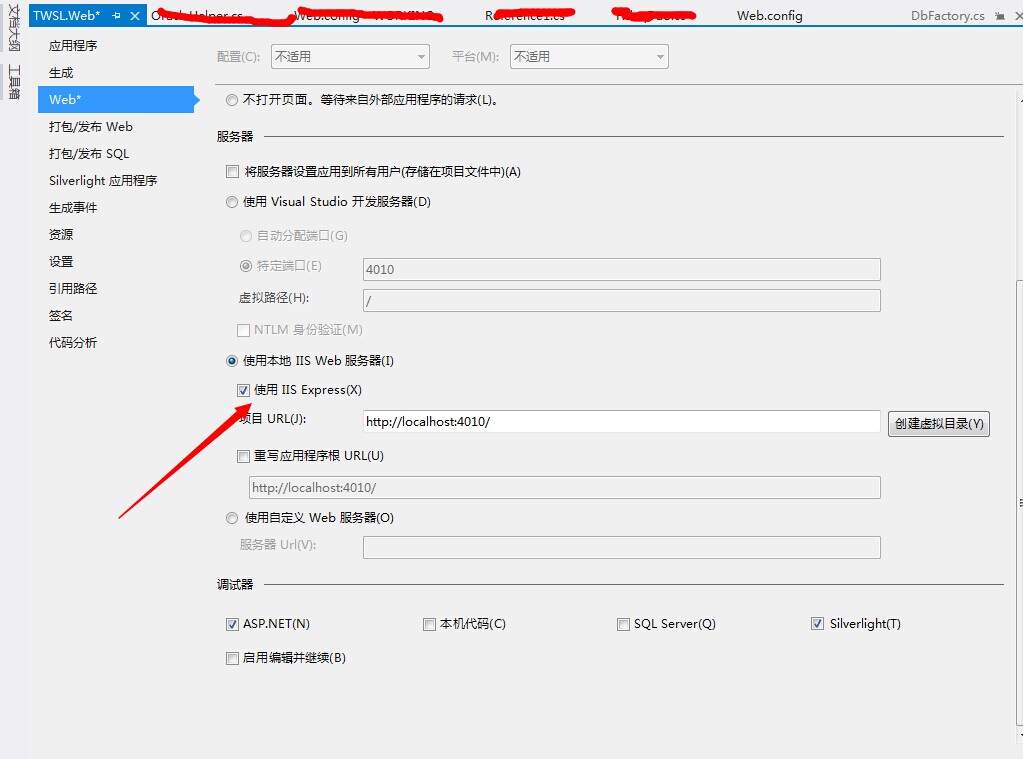
Task: Select 使用自定义 Web 服务器 radio
Action: (232, 518)
